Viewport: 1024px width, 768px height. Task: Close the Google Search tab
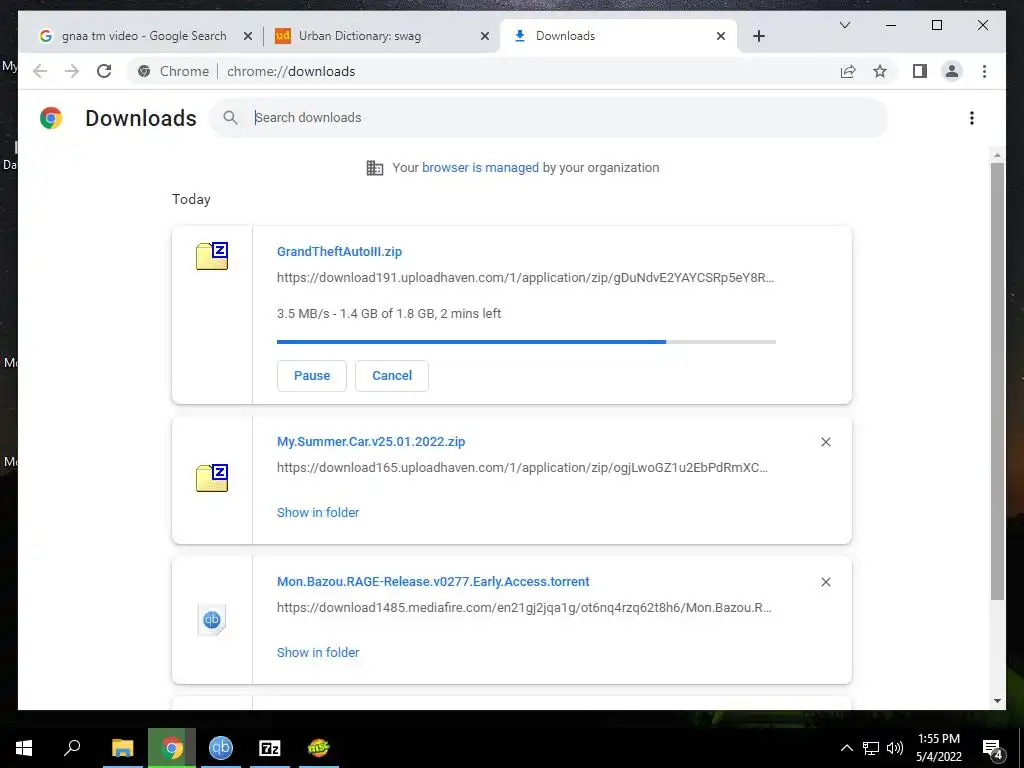click(248, 36)
